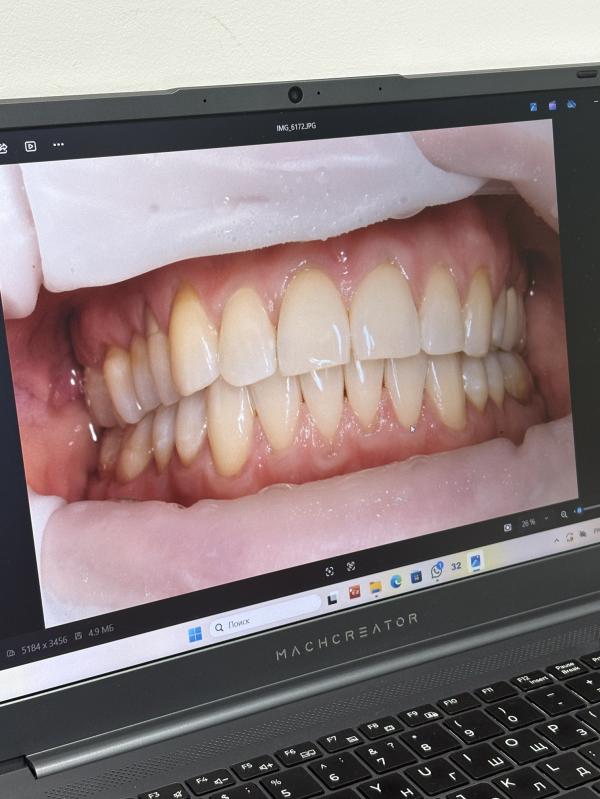Click the zoom magnifier icon
This screenshot has width=600, height=799.
pos(564,514)
